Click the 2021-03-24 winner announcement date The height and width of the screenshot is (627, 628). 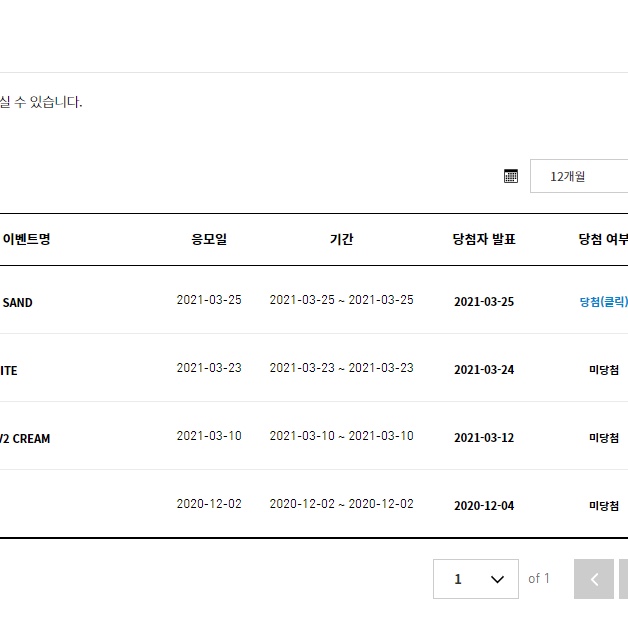484,370
